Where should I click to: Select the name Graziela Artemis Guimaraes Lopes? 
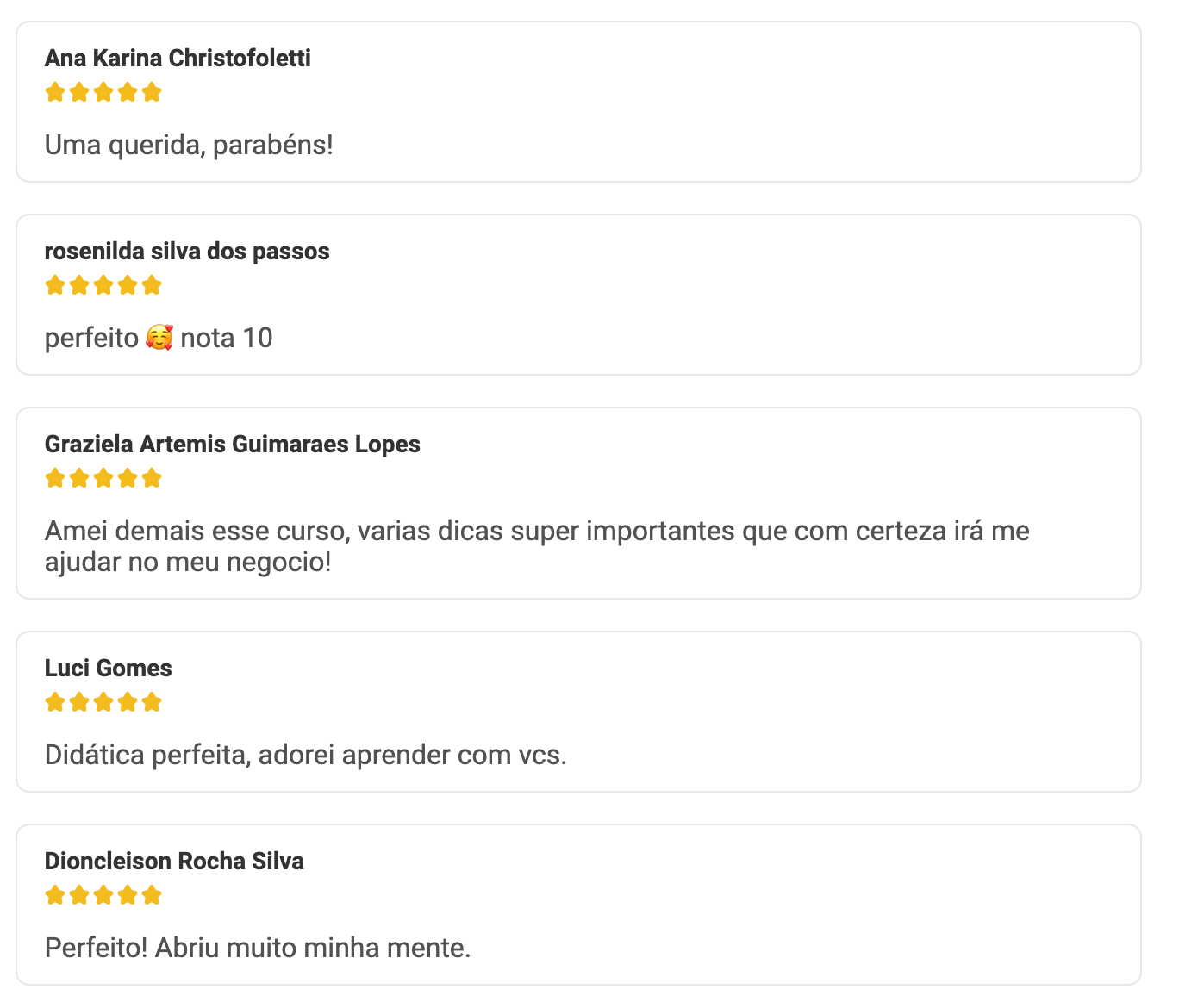coord(233,445)
